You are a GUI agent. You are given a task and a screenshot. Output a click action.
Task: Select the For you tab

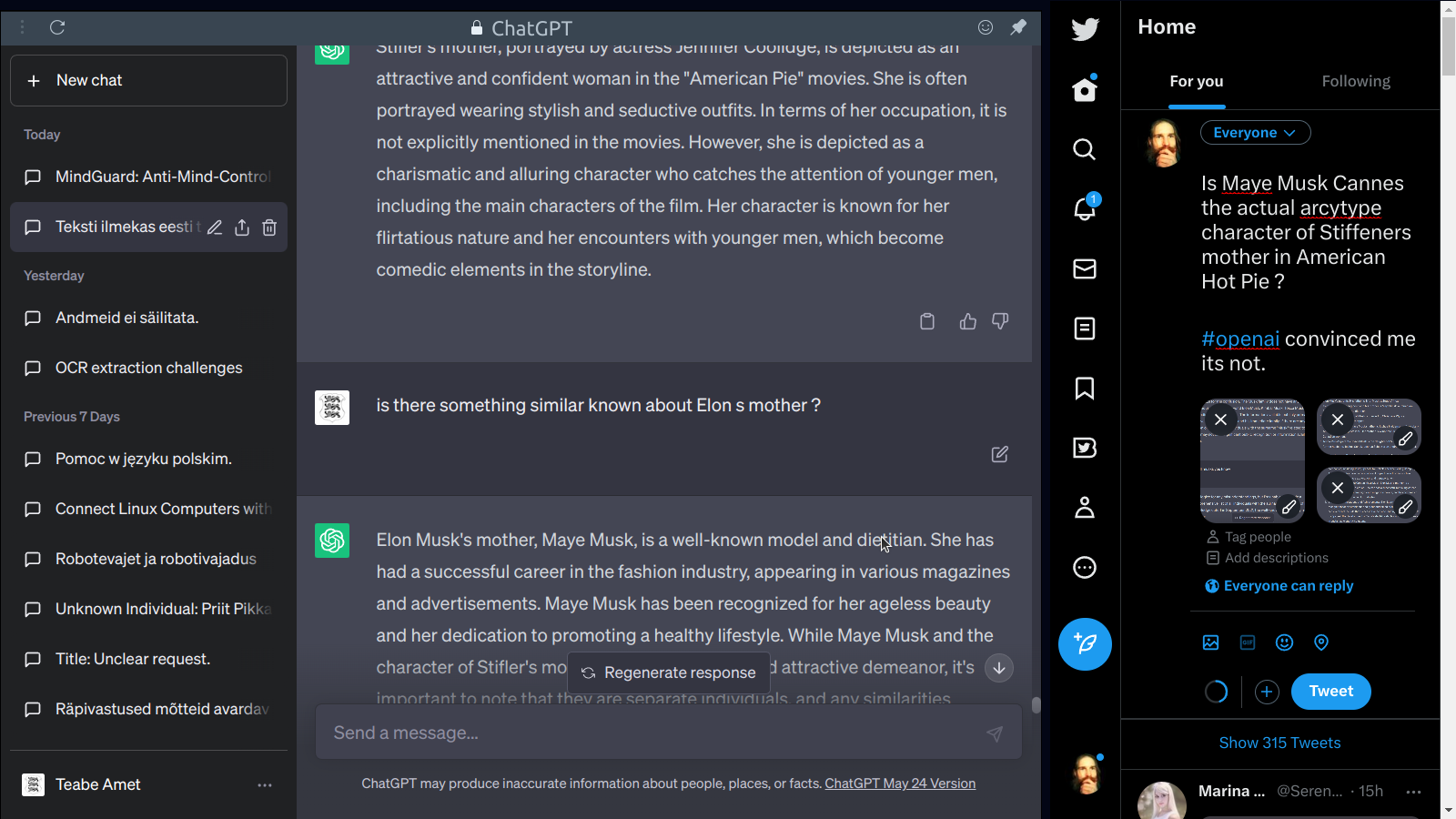(x=1197, y=81)
